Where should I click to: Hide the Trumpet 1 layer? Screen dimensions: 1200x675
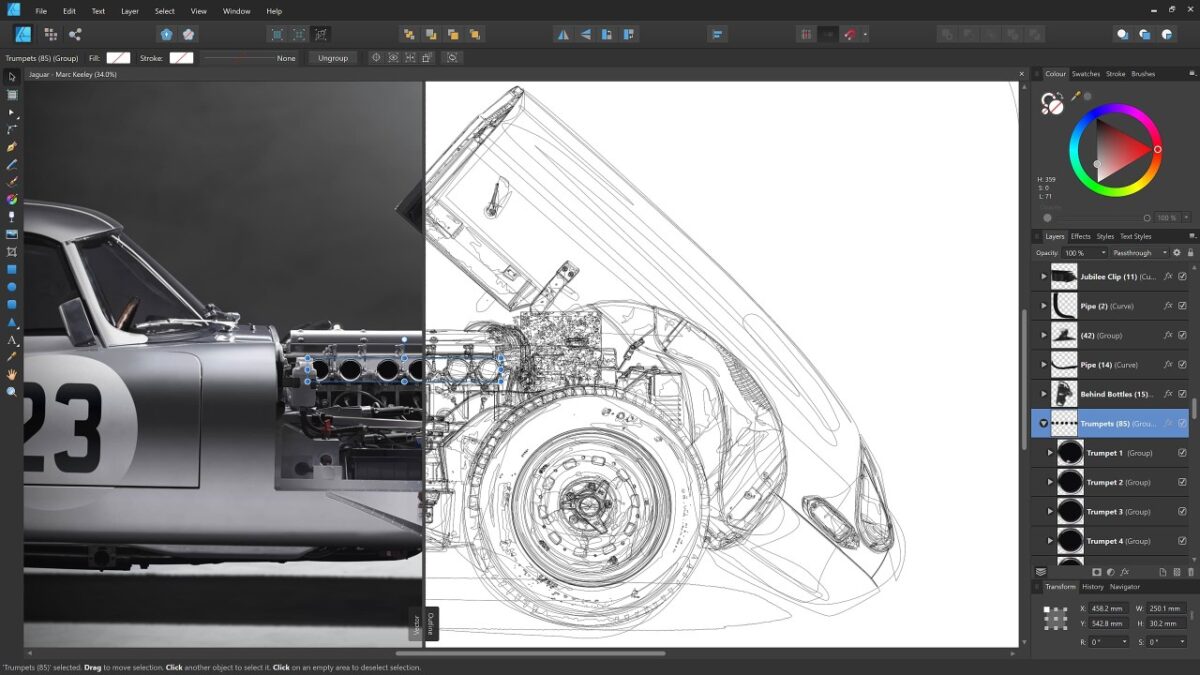1182,453
